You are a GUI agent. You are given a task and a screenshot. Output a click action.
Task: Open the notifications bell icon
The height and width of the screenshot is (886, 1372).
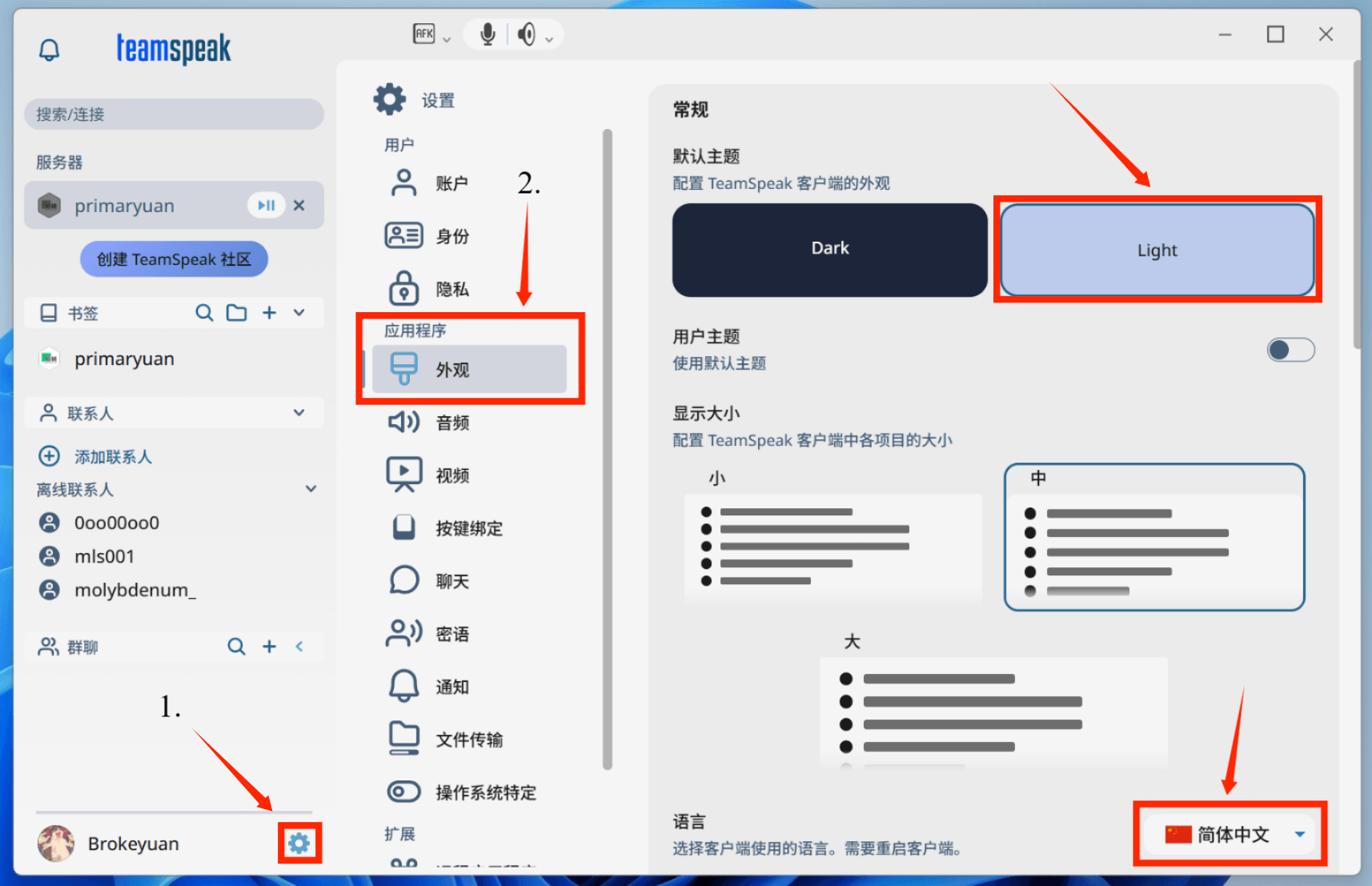coord(49,50)
